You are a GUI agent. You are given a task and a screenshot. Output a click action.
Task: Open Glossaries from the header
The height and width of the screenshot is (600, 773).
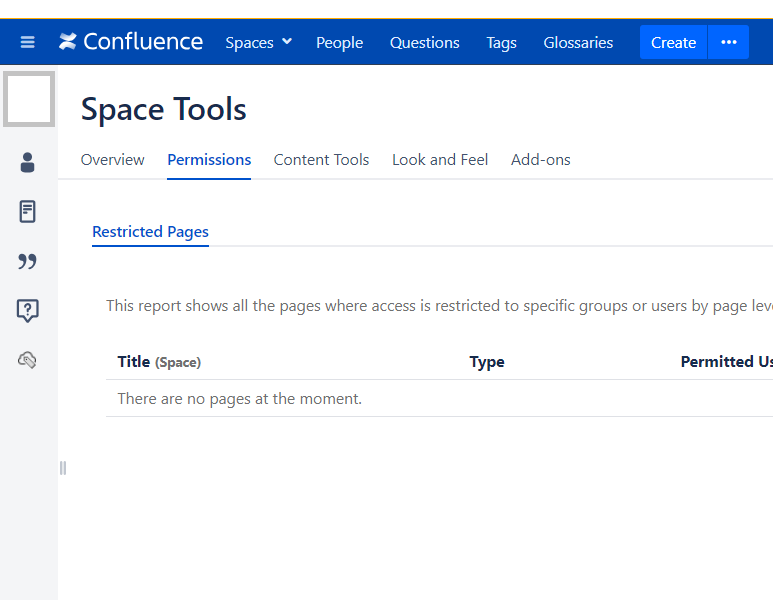pos(578,42)
